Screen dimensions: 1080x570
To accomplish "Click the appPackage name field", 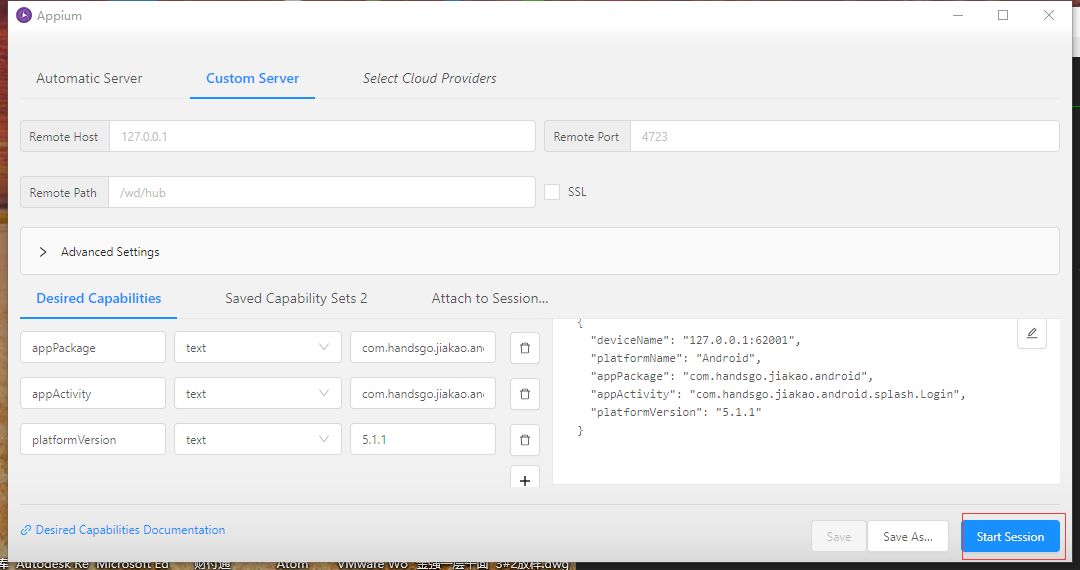I will click(93, 348).
